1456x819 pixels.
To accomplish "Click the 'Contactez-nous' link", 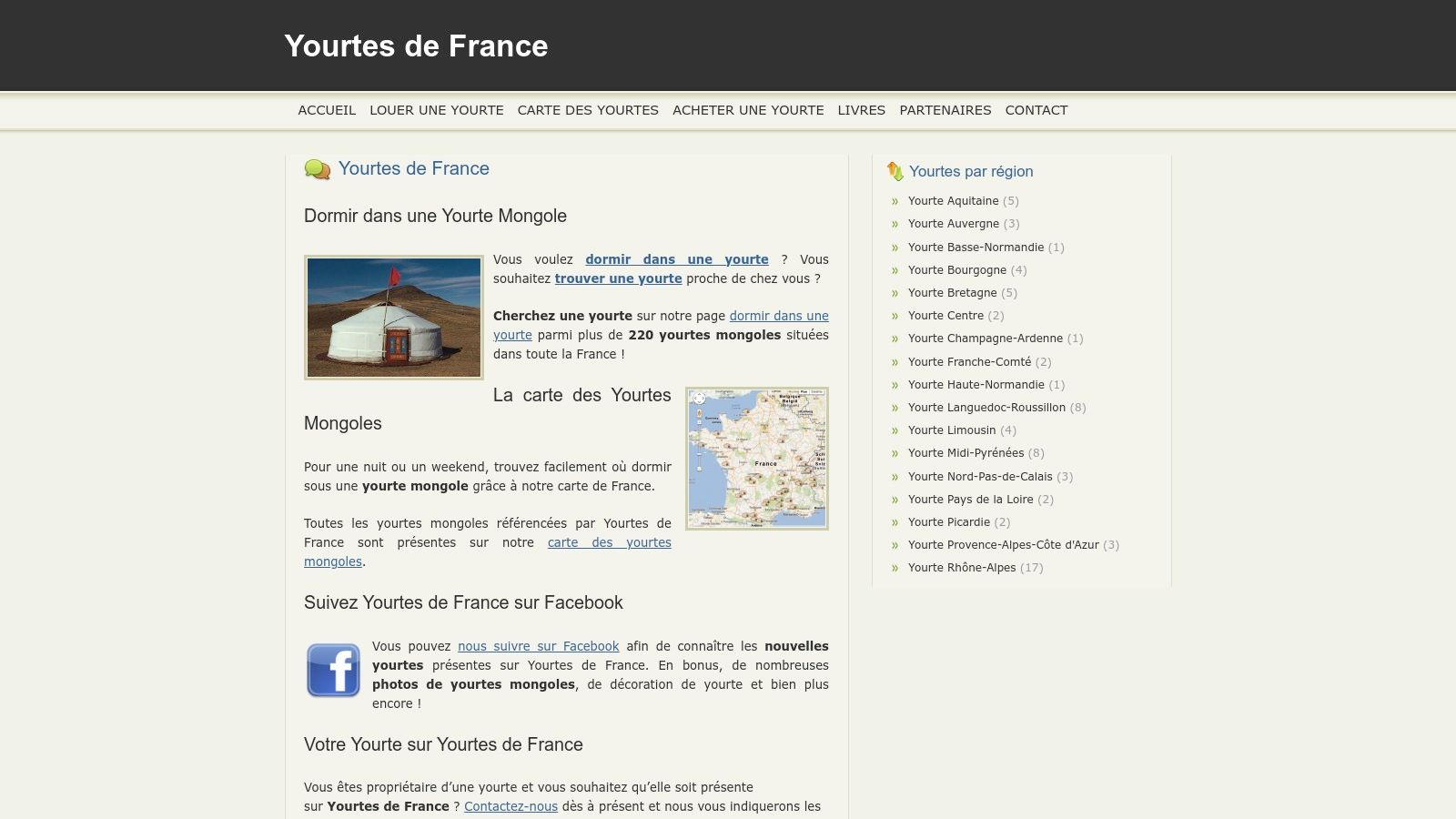I will coord(511,806).
